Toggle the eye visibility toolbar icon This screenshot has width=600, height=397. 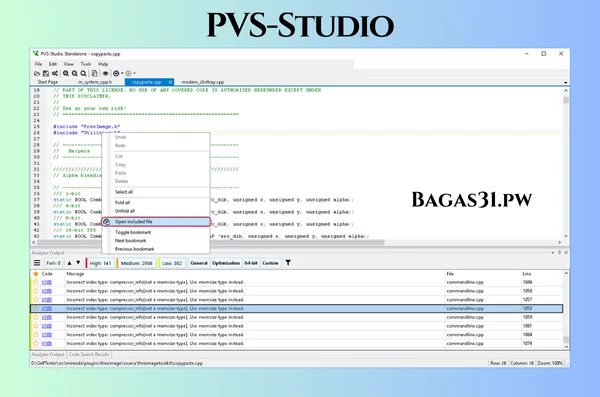[x=105, y=74]
